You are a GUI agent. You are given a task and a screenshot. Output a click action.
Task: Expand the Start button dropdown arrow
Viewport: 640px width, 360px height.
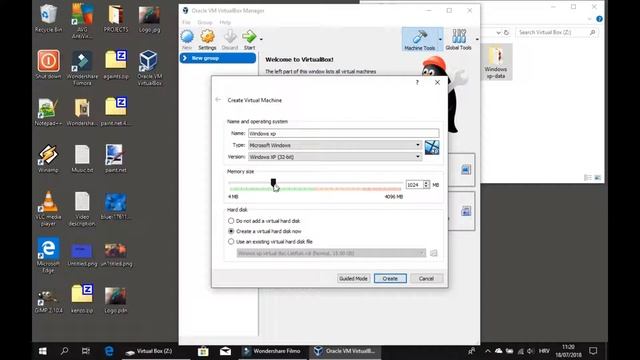pyautogui.click(x=261, y=40)
